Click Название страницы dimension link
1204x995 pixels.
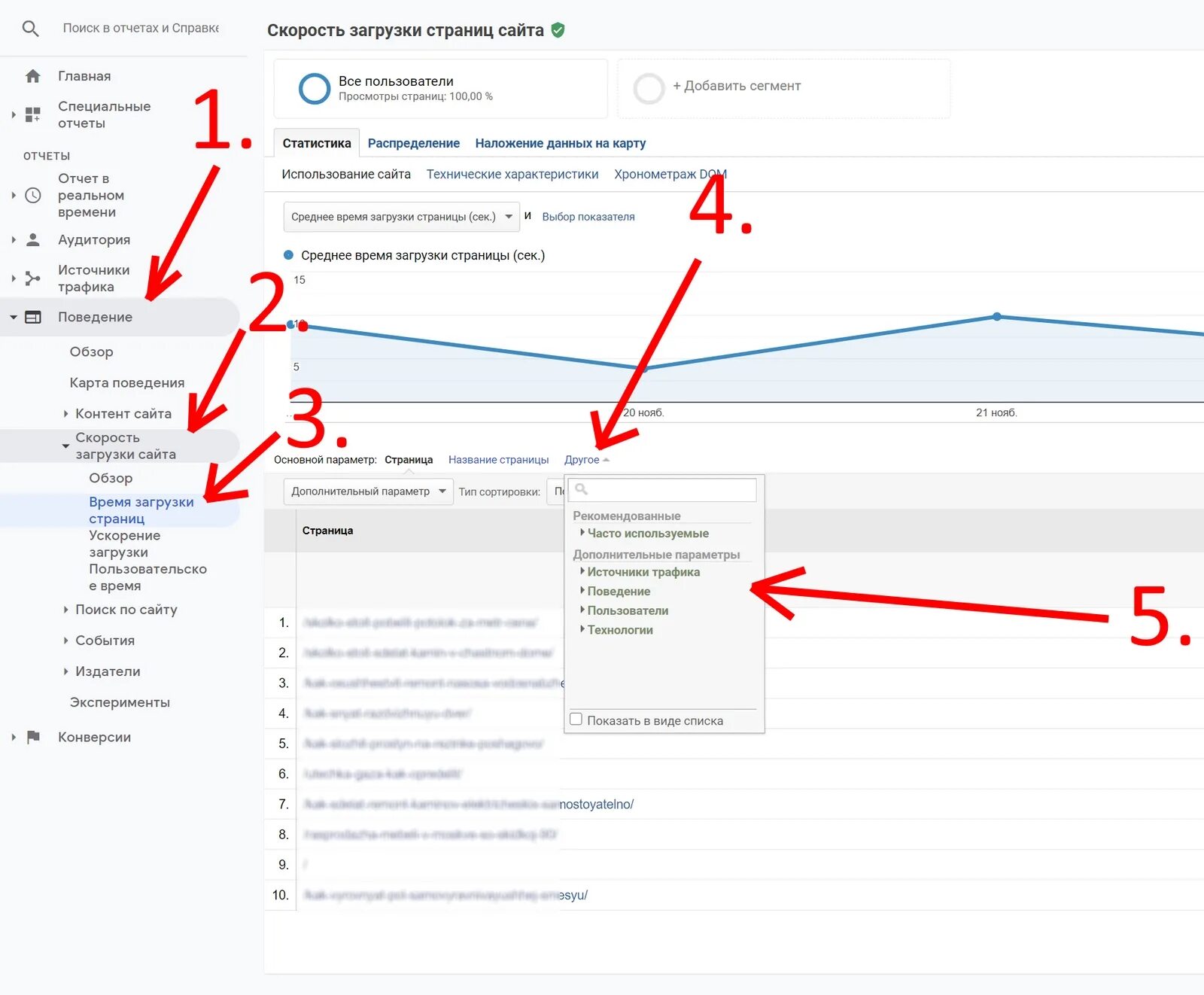click(498, 460)
